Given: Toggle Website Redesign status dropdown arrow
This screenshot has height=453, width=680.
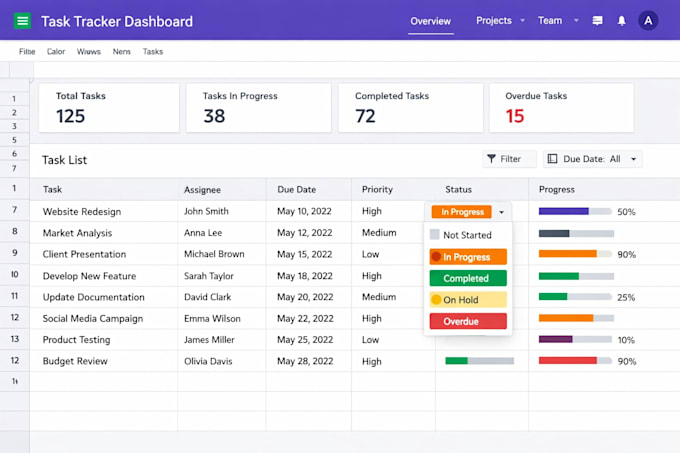Looking at the screenshot, I should pyautogui.click(x=501, y=212).
